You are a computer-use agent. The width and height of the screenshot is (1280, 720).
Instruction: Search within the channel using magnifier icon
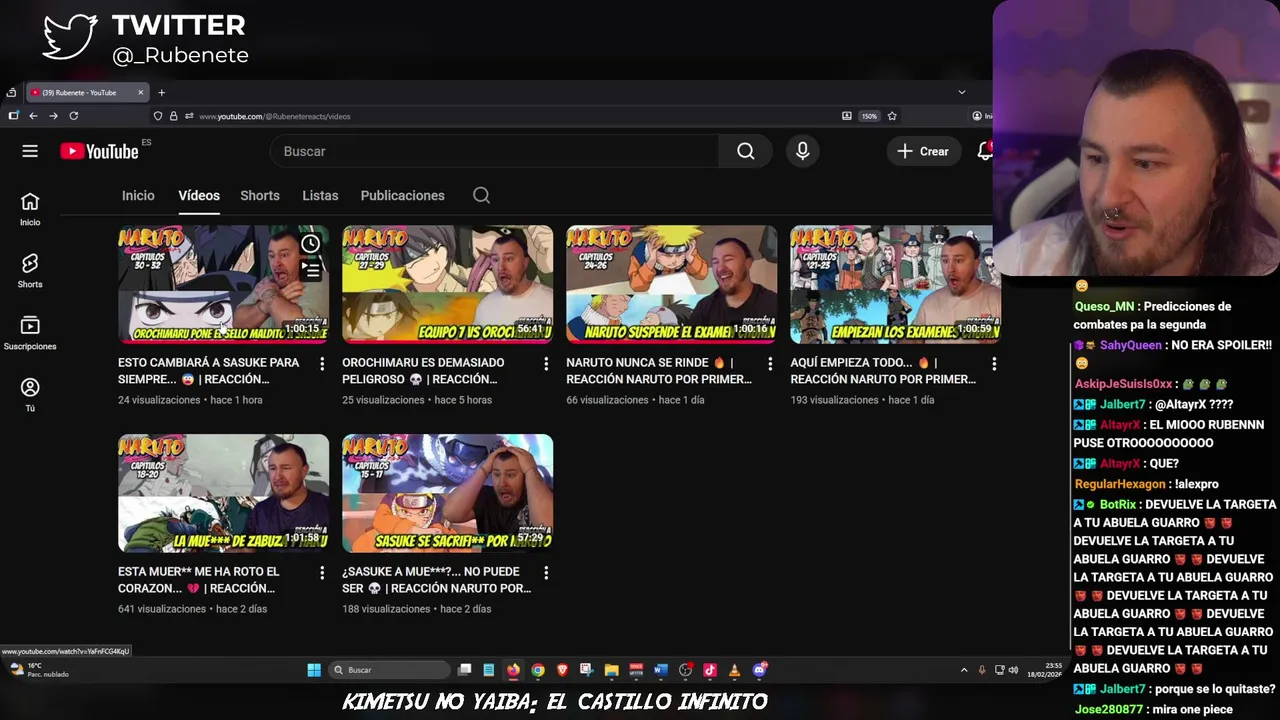pyautogui.click(x=481, y=195)
